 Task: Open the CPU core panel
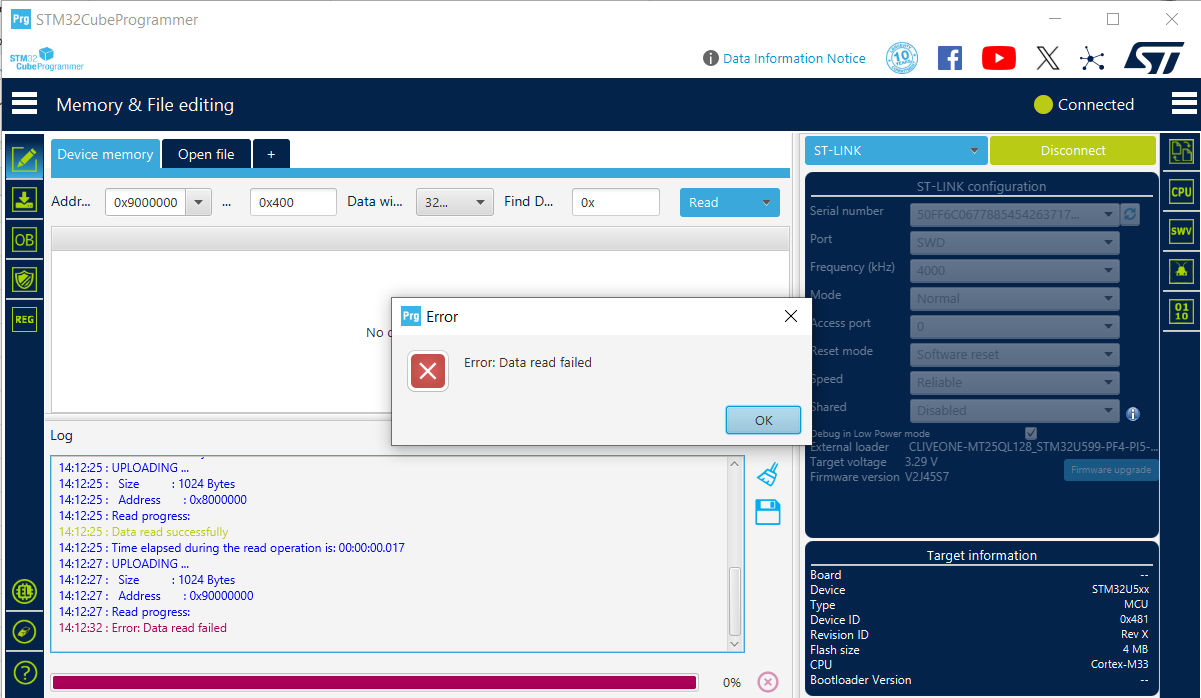pos(1181,190)
